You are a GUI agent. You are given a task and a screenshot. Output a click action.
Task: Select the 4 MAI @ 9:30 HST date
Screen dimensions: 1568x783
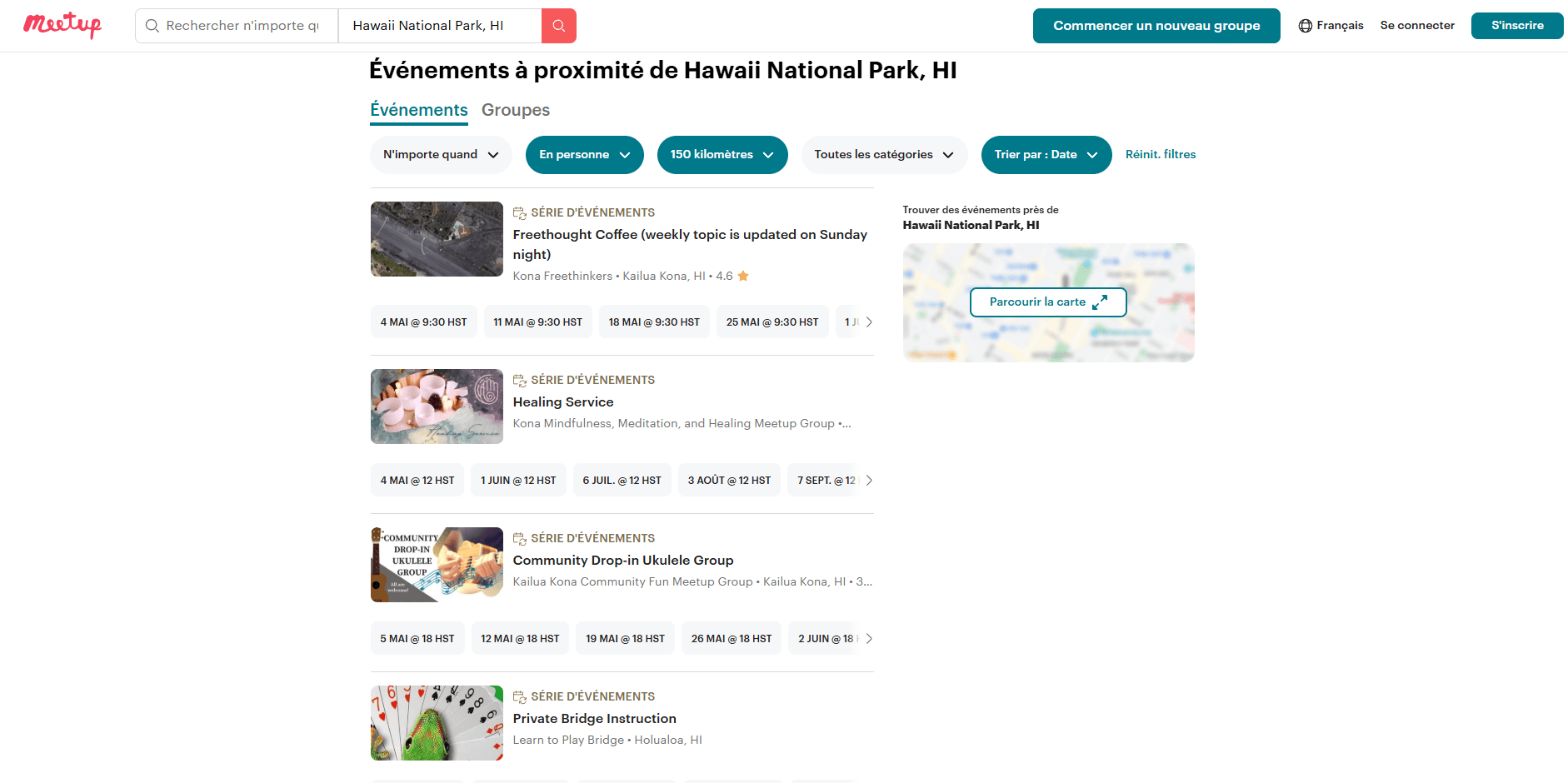click(424, 322)
